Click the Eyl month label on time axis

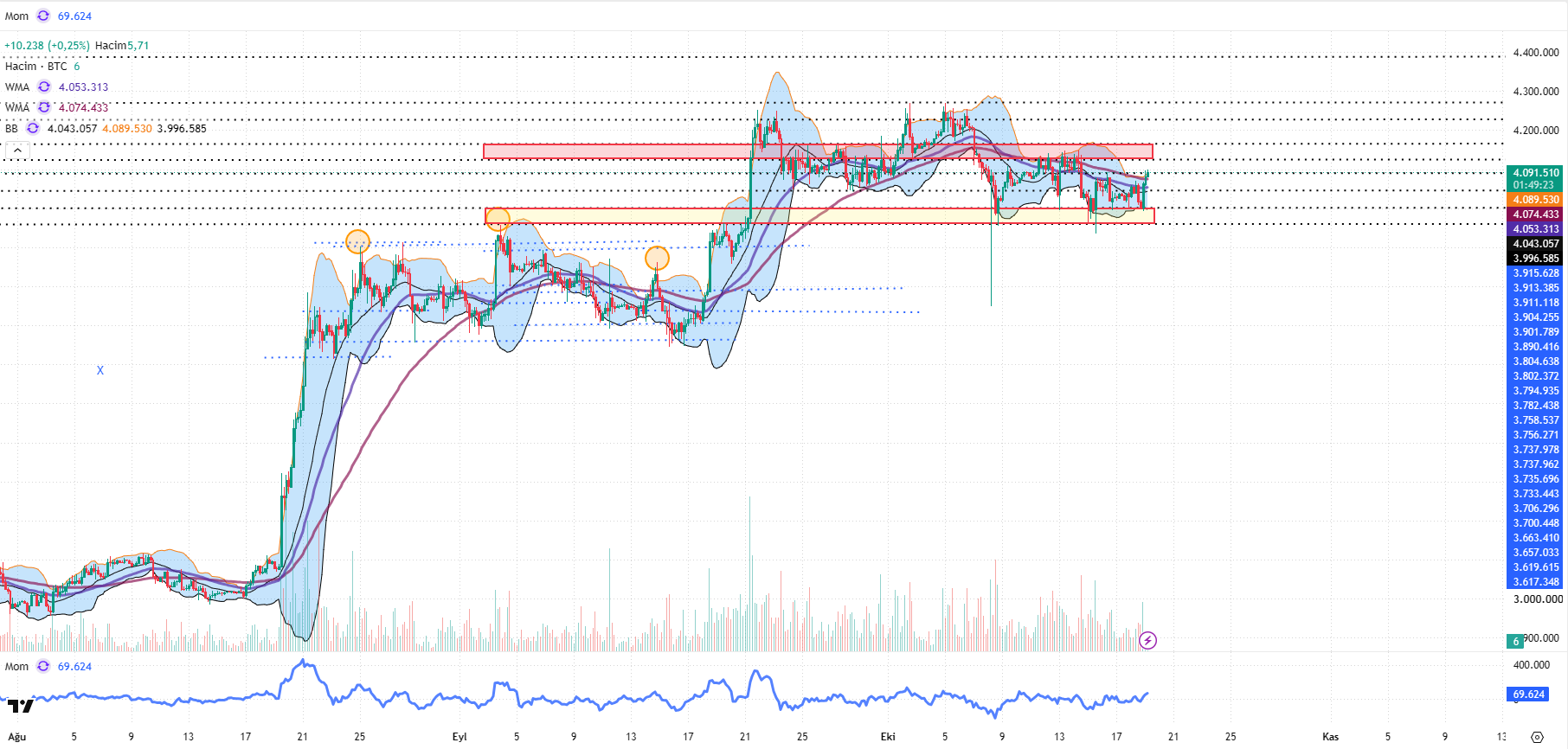pos(459,737)
